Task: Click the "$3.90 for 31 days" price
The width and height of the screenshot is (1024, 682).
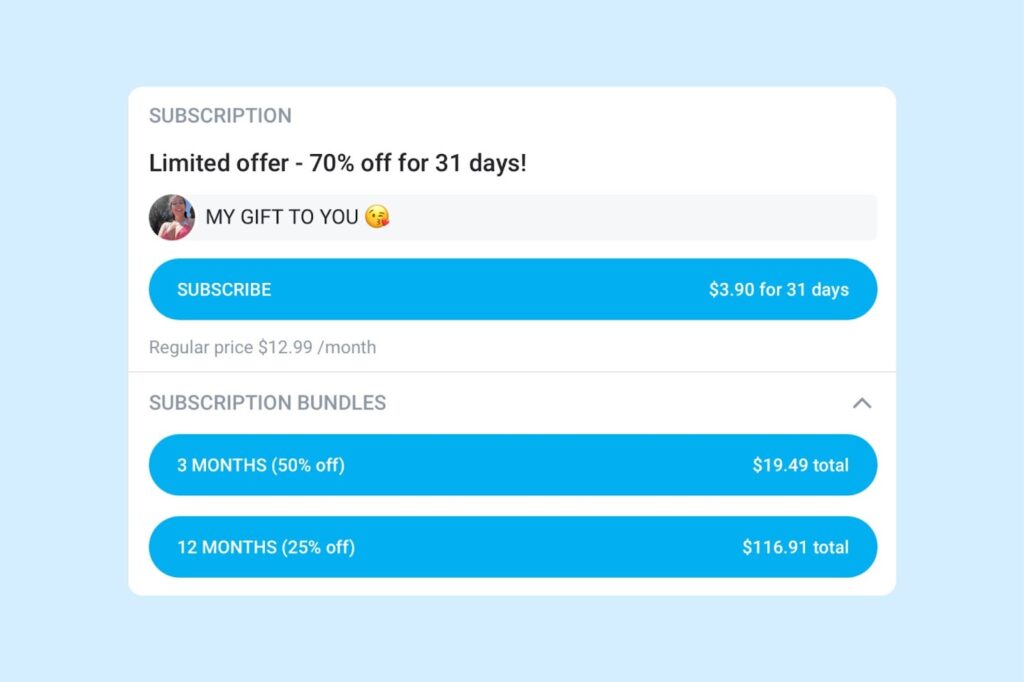Action: tap(778, 290)
